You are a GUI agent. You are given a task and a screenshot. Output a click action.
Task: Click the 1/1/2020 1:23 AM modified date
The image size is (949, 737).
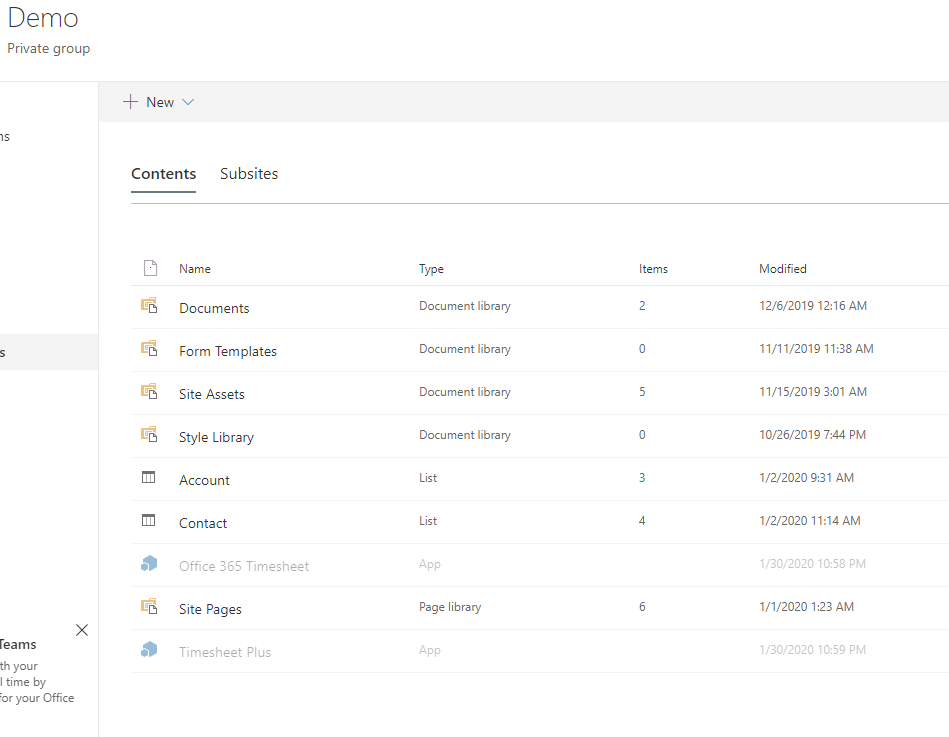point(806,606)
